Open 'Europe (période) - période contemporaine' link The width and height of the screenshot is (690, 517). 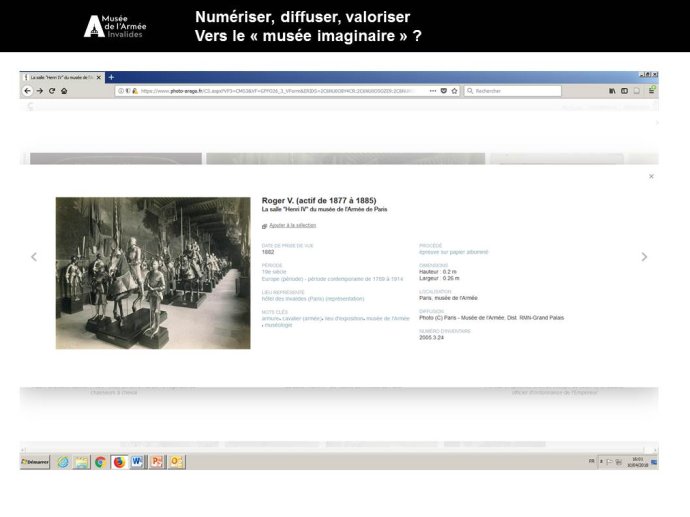[x=332, y=279]
